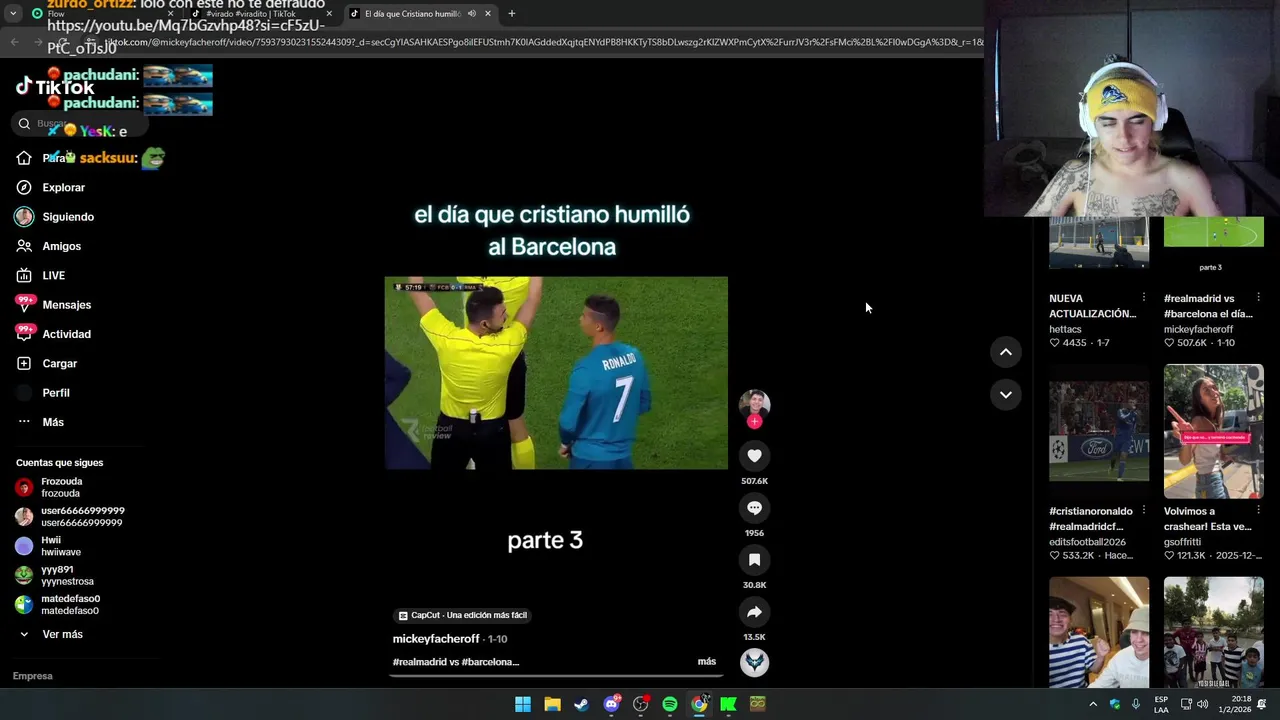The width and height of the screenshot is (1280, 720).
Task: Open gsoffritti Volvimos a crashear thumbnail
Action: (1214, 431)
